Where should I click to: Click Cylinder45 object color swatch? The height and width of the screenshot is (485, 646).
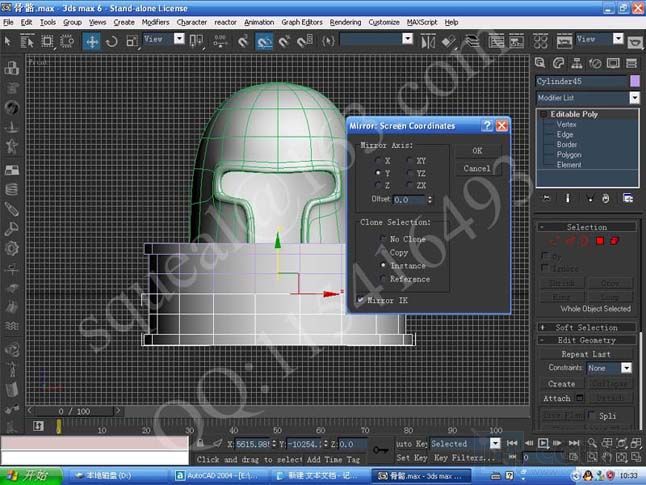click(x=635, y=81)
